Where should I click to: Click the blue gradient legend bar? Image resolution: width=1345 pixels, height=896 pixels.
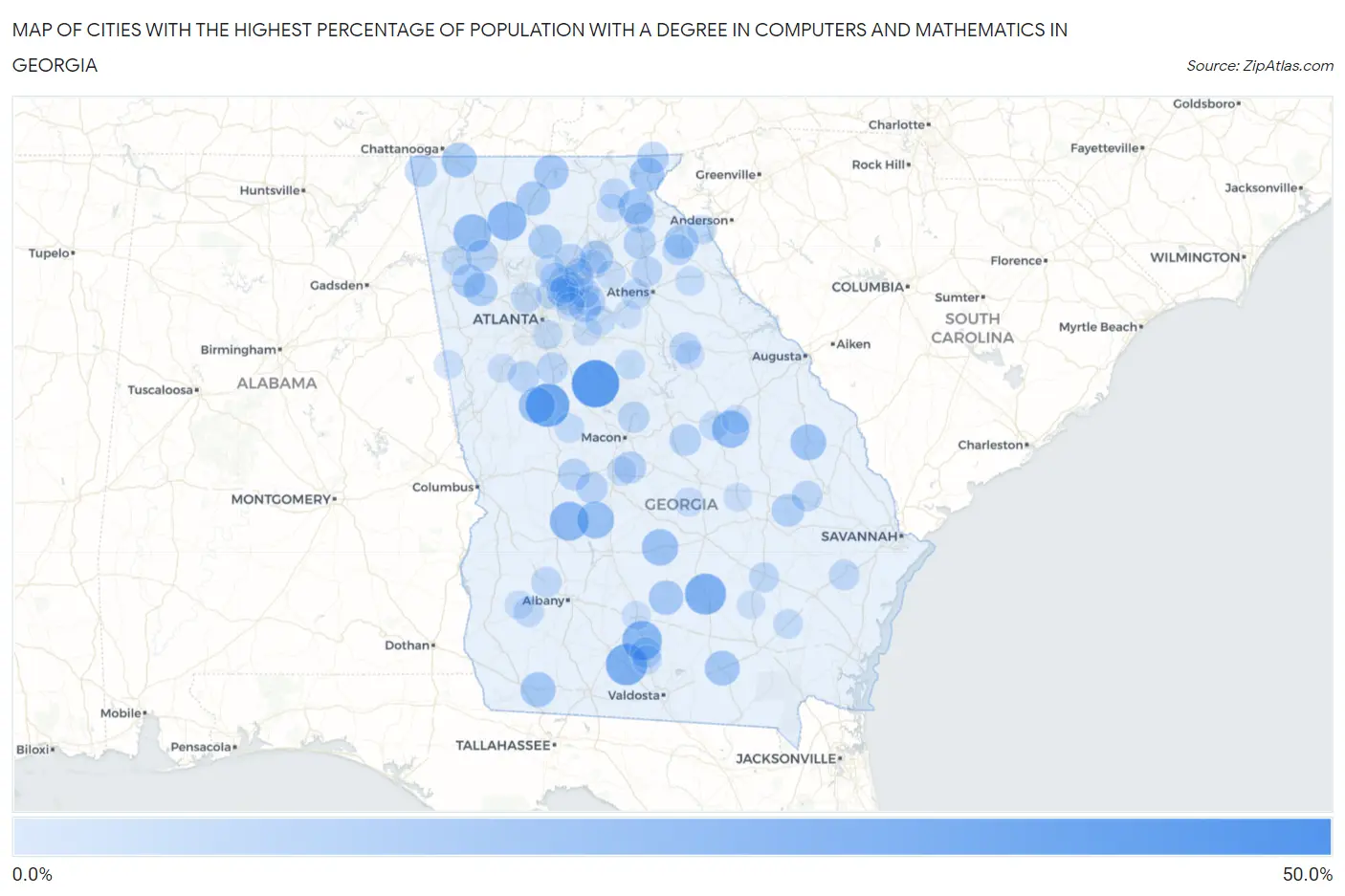pyautogui.click(x=672, y=837)
